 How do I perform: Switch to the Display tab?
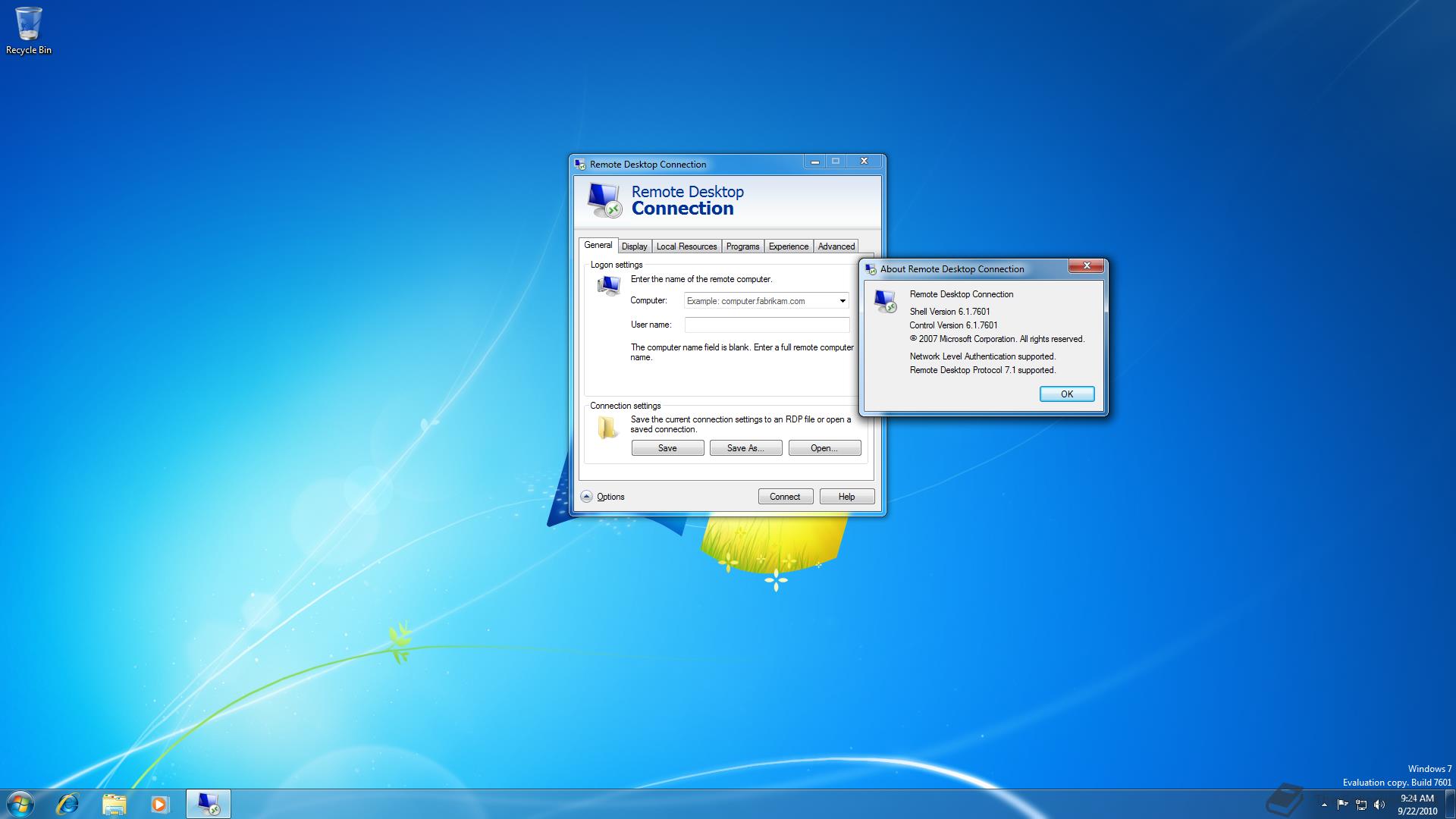click(x=634, y=246)
